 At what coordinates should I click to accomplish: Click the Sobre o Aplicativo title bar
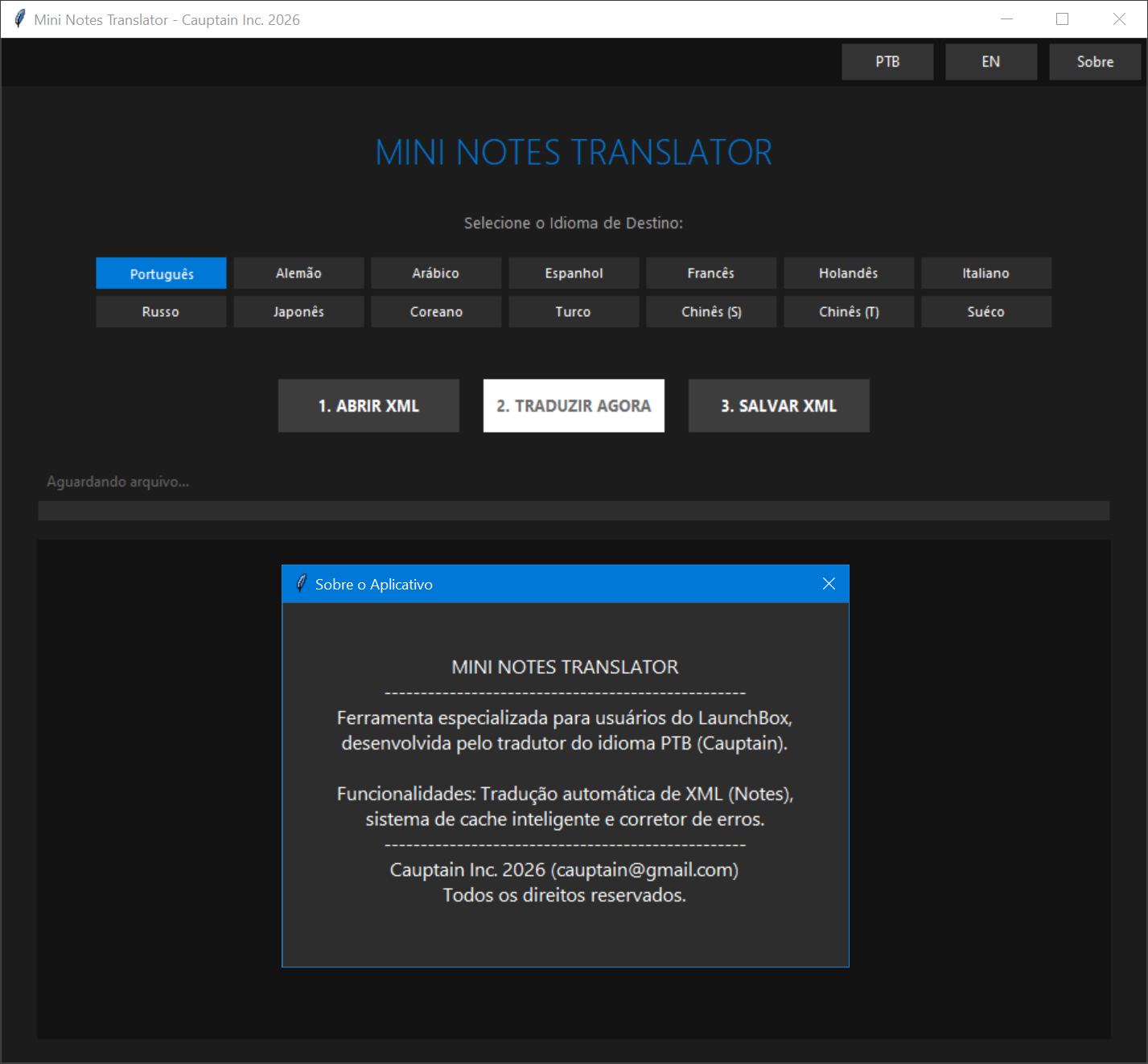[563, 584]
